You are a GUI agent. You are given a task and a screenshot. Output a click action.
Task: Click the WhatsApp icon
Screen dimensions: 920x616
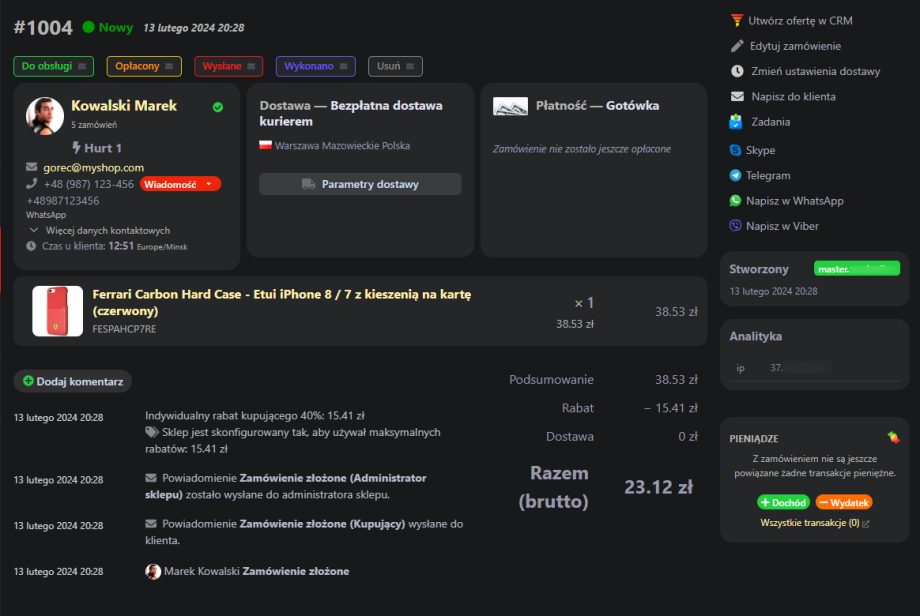tap(736, 201)
